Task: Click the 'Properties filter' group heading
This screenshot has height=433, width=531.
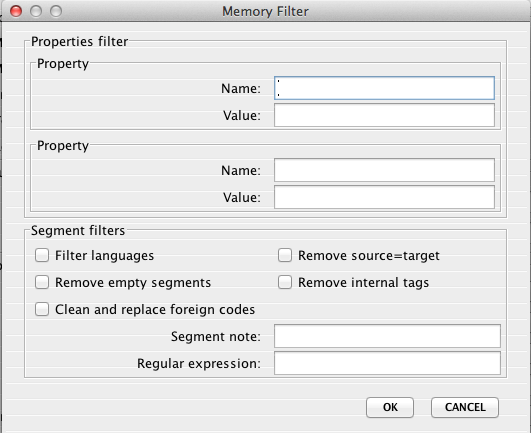Action: click(80, 42)
